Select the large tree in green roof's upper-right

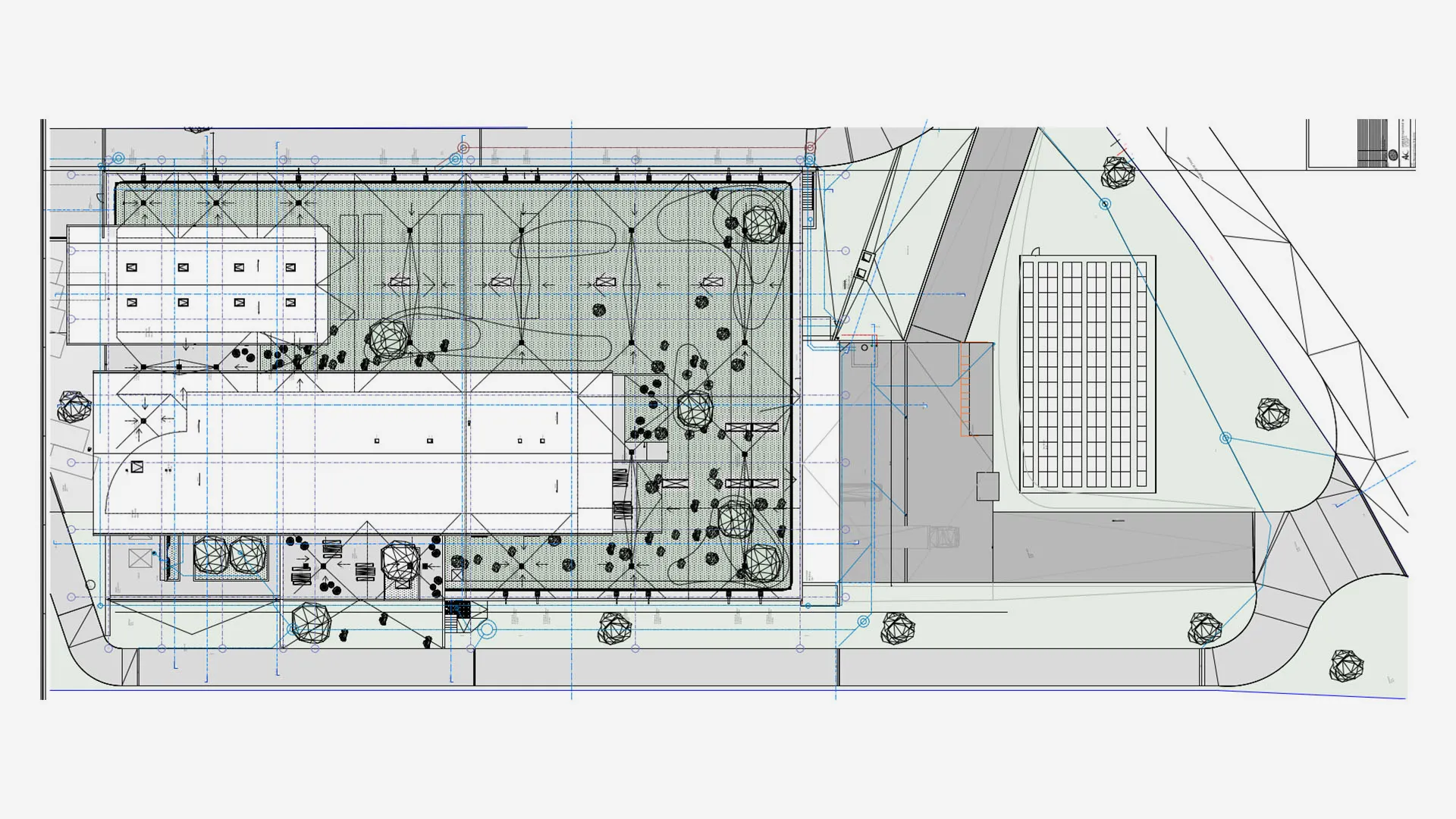(x=760, y=224)
